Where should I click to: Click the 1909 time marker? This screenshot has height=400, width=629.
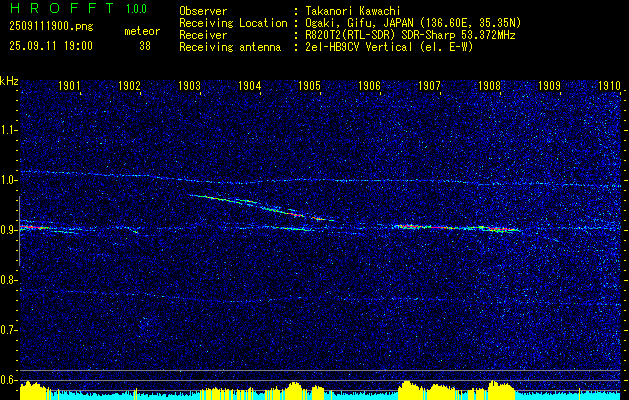pos(550,85)
